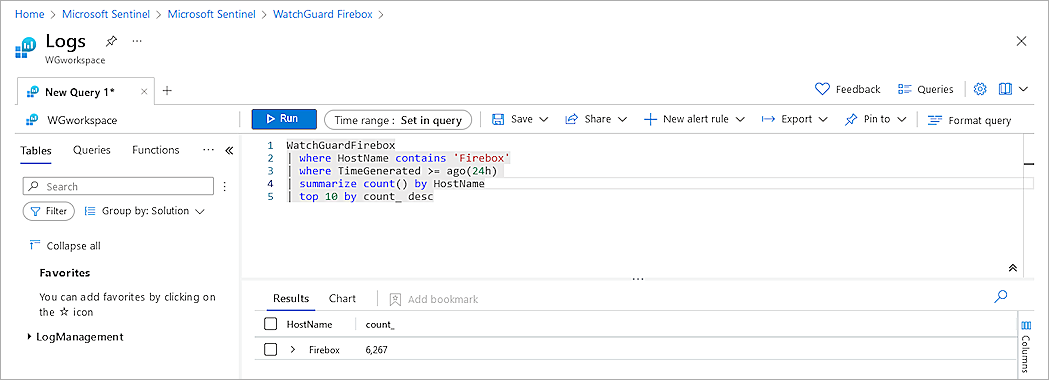Collapse the side panel with double chevron
Image resolution: width=1049 pixels, height=380 pixels.
point(229,151)
